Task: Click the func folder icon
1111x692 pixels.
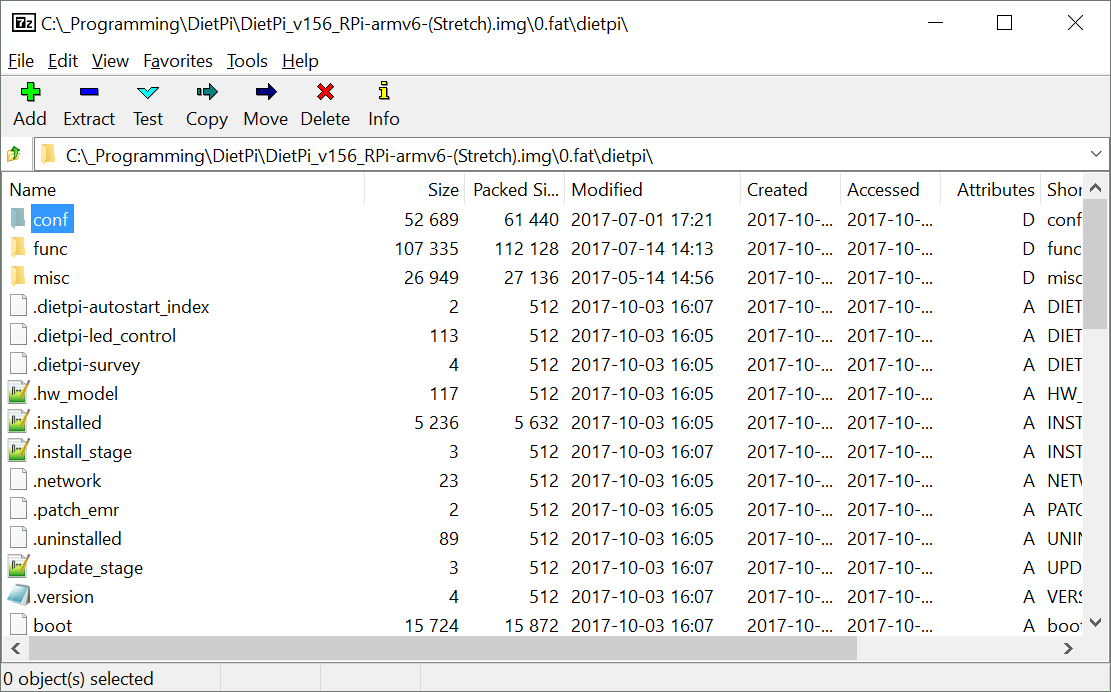Action: pos(18,248)
